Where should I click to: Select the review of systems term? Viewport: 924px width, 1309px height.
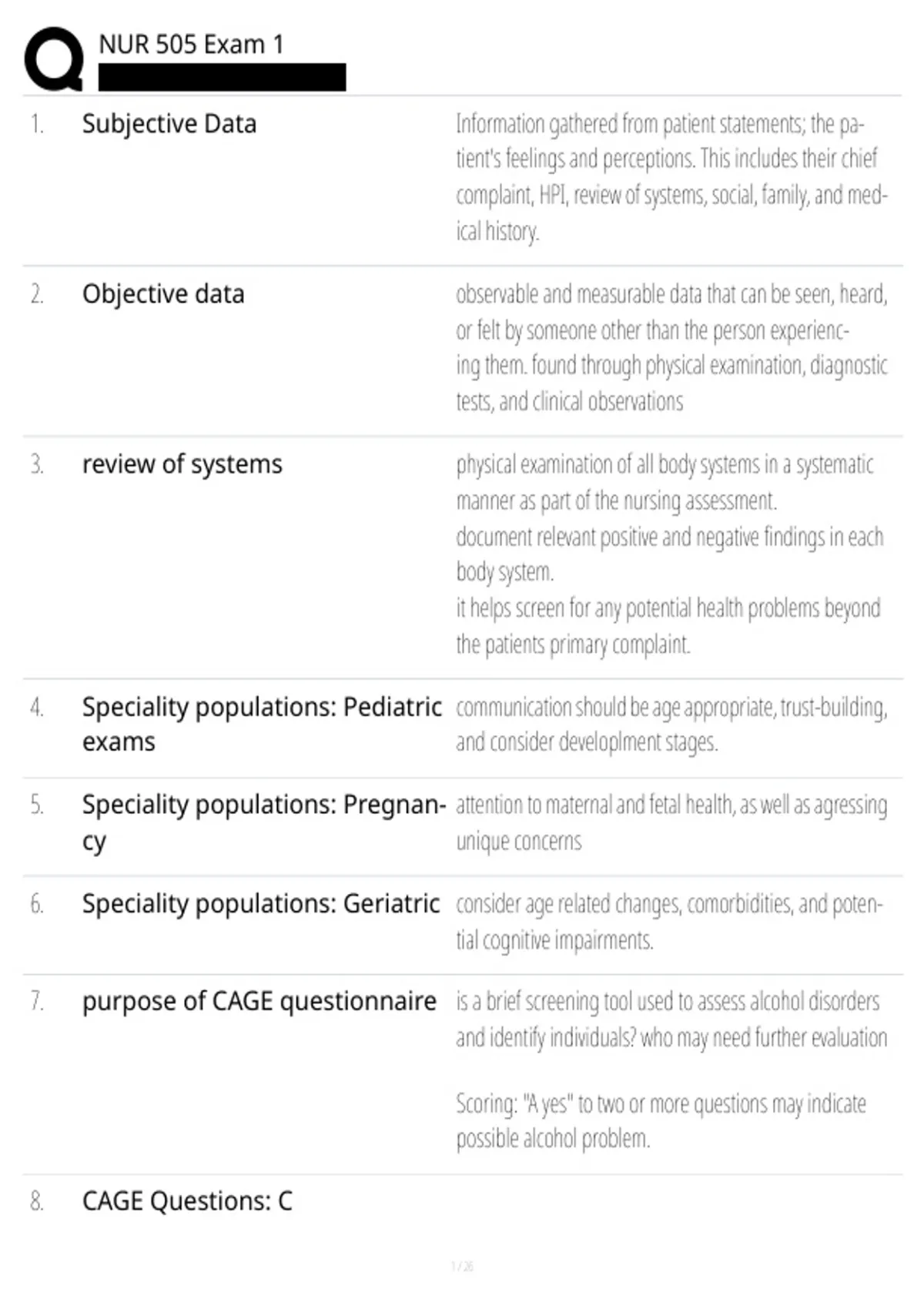[182, 464]
